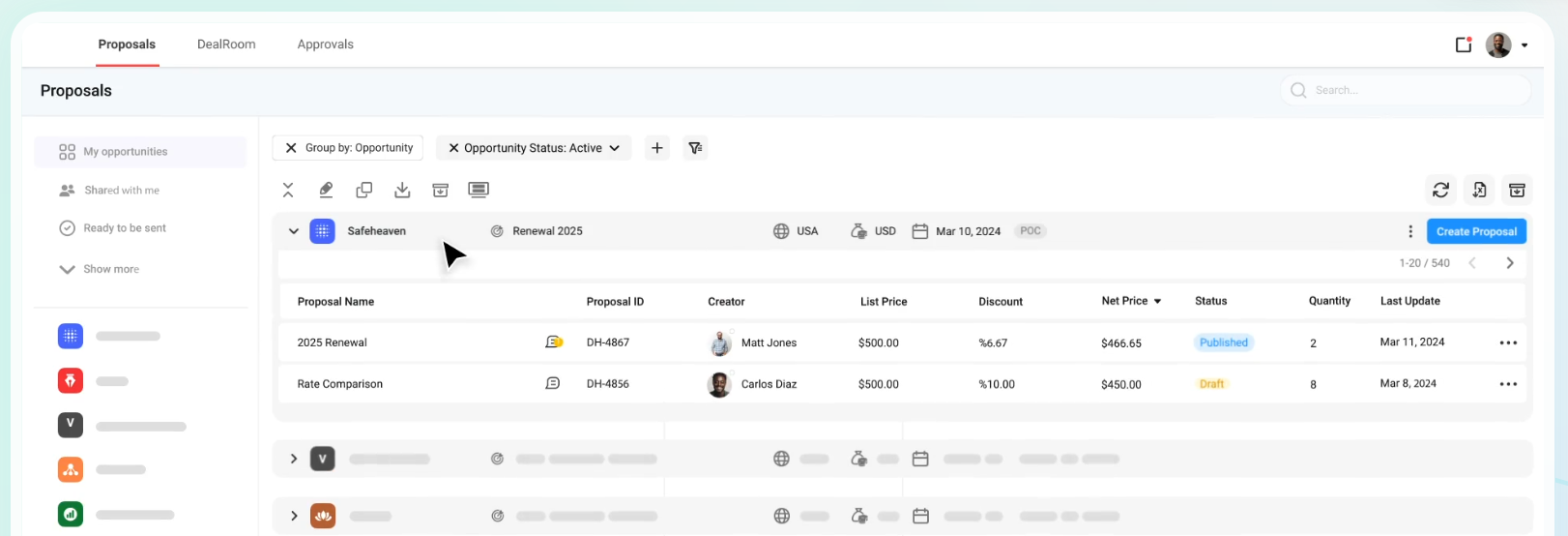Focus the Search input field
Viewport: 1568px width, 536px height.
coord(1407,90)
